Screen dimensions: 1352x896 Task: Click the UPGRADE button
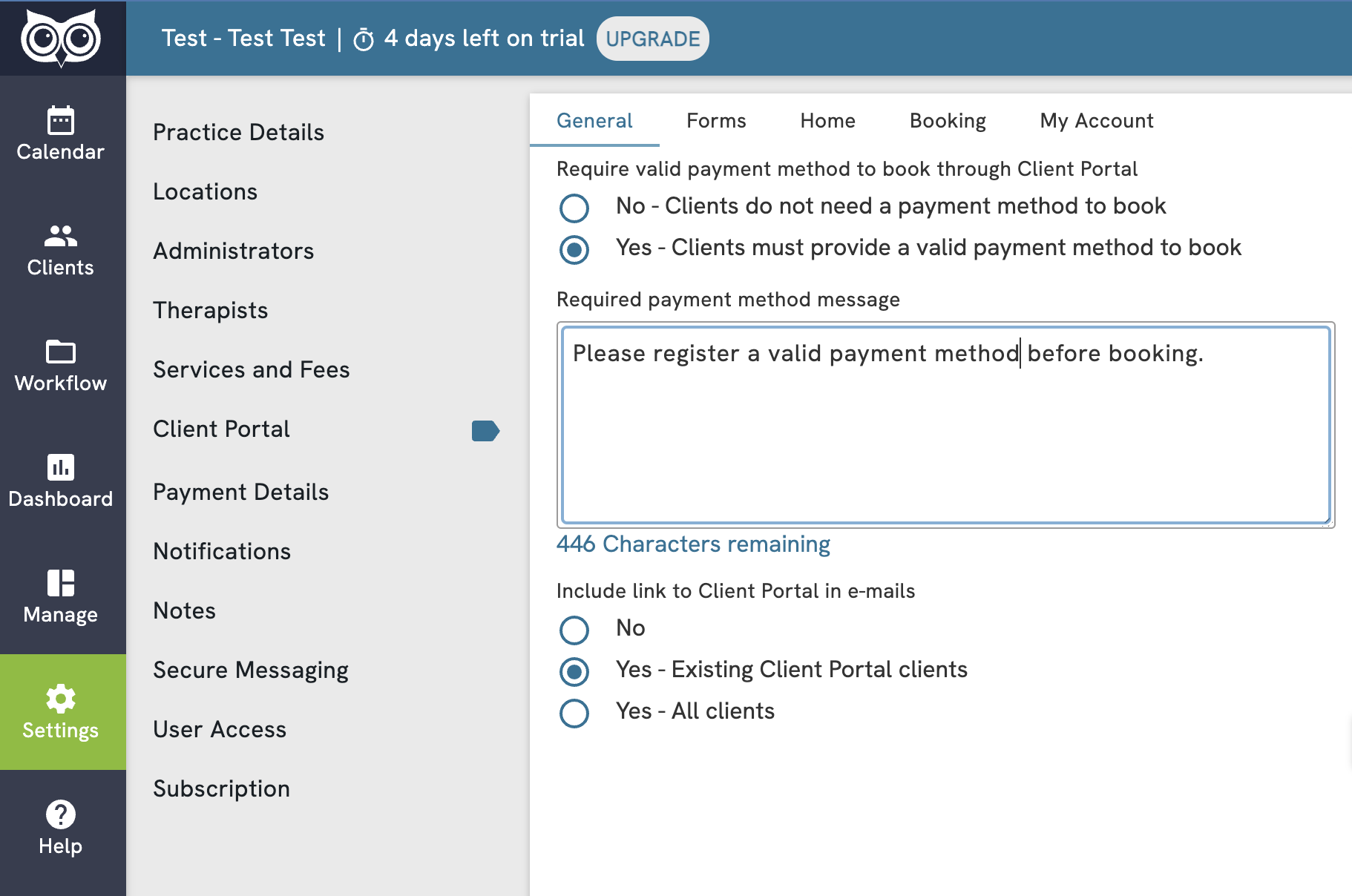[653, 39]
